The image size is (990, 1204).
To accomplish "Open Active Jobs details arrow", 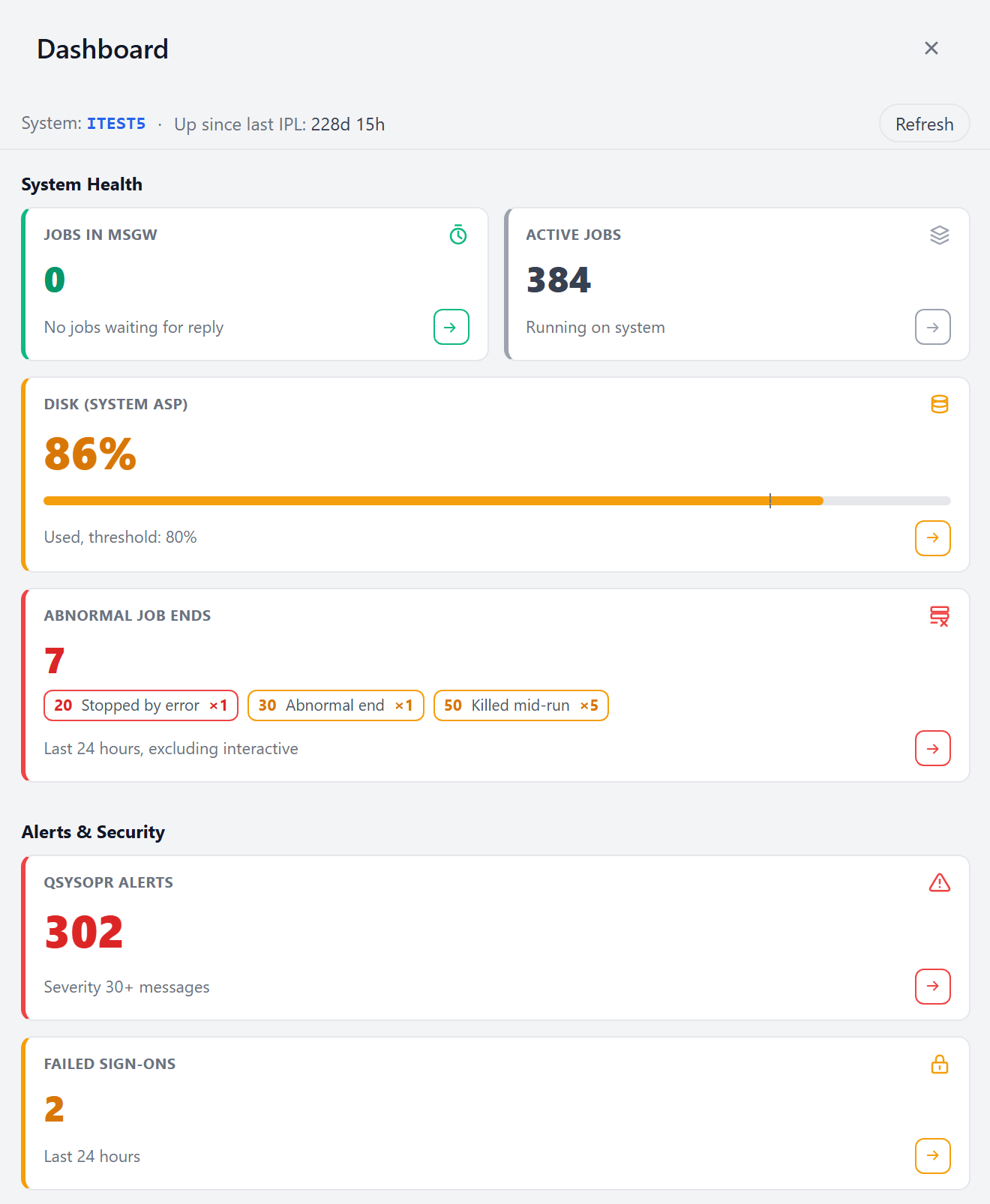I will 933,327.
